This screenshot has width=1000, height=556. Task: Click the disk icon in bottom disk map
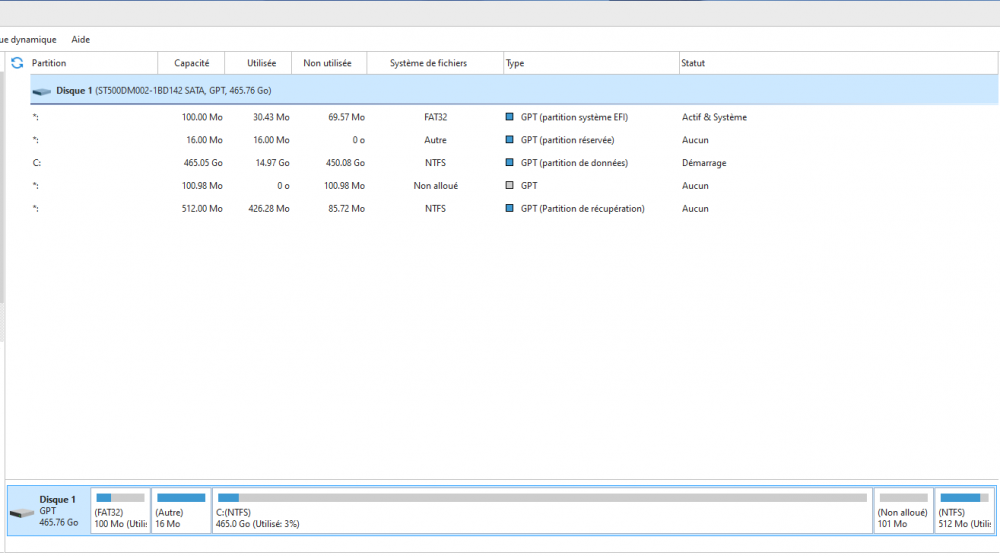21,513
